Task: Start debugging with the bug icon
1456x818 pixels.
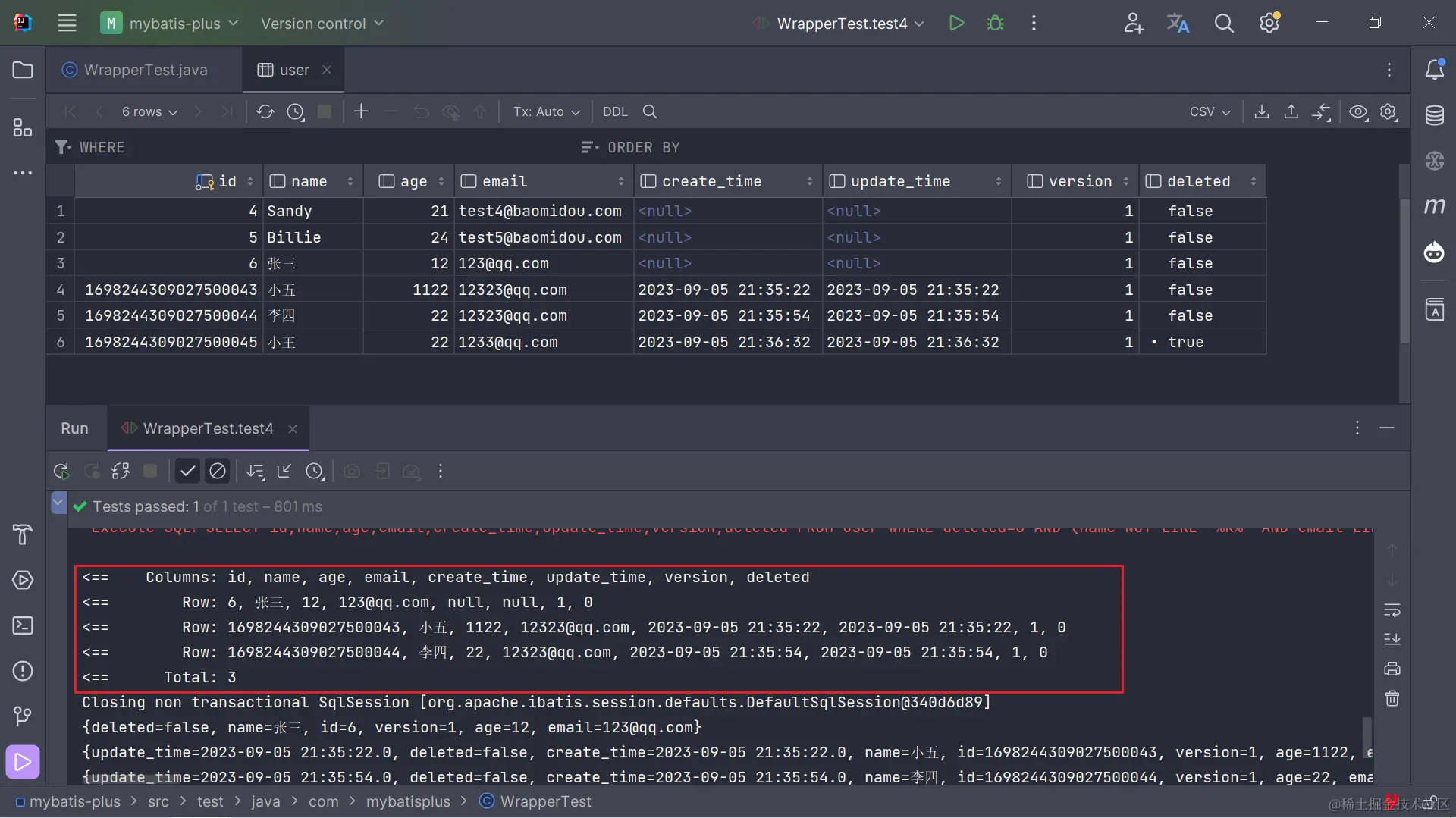Action: 995,24
